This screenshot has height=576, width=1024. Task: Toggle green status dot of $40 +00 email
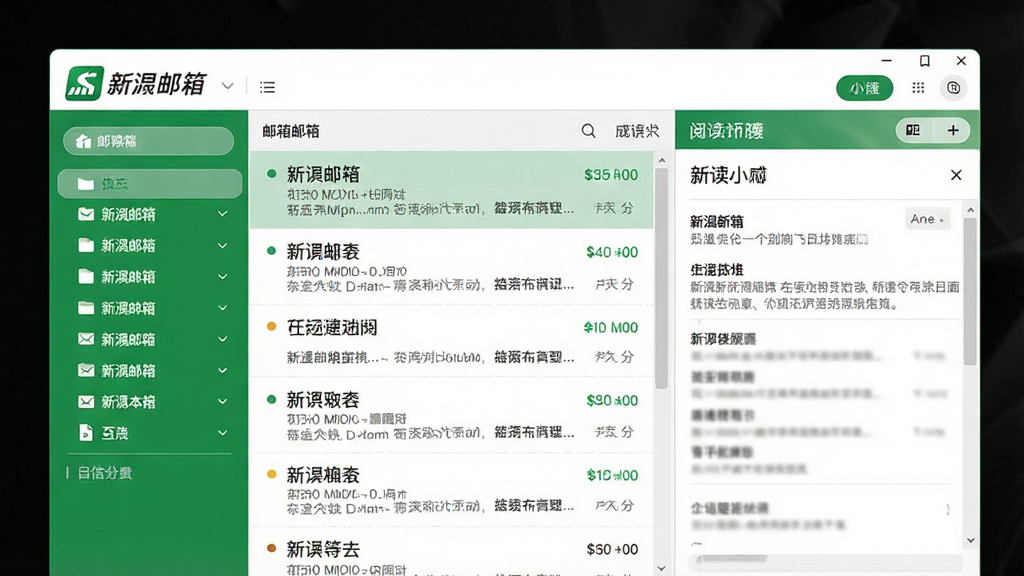point(272,251)
